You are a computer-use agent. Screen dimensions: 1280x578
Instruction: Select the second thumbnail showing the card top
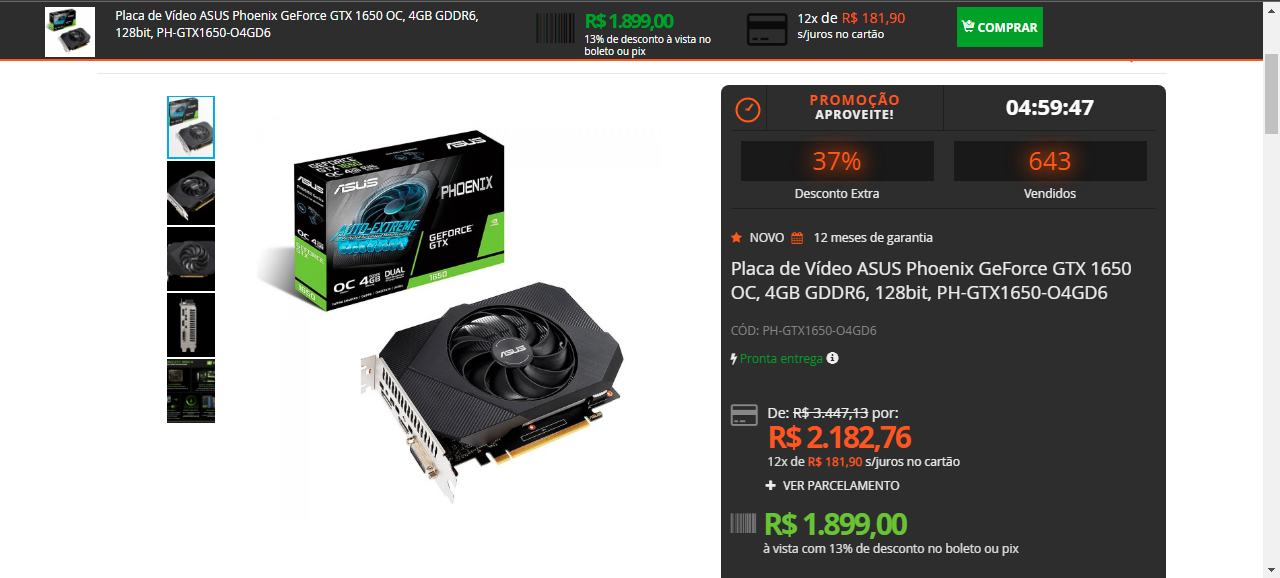click(x=191, y=193)
